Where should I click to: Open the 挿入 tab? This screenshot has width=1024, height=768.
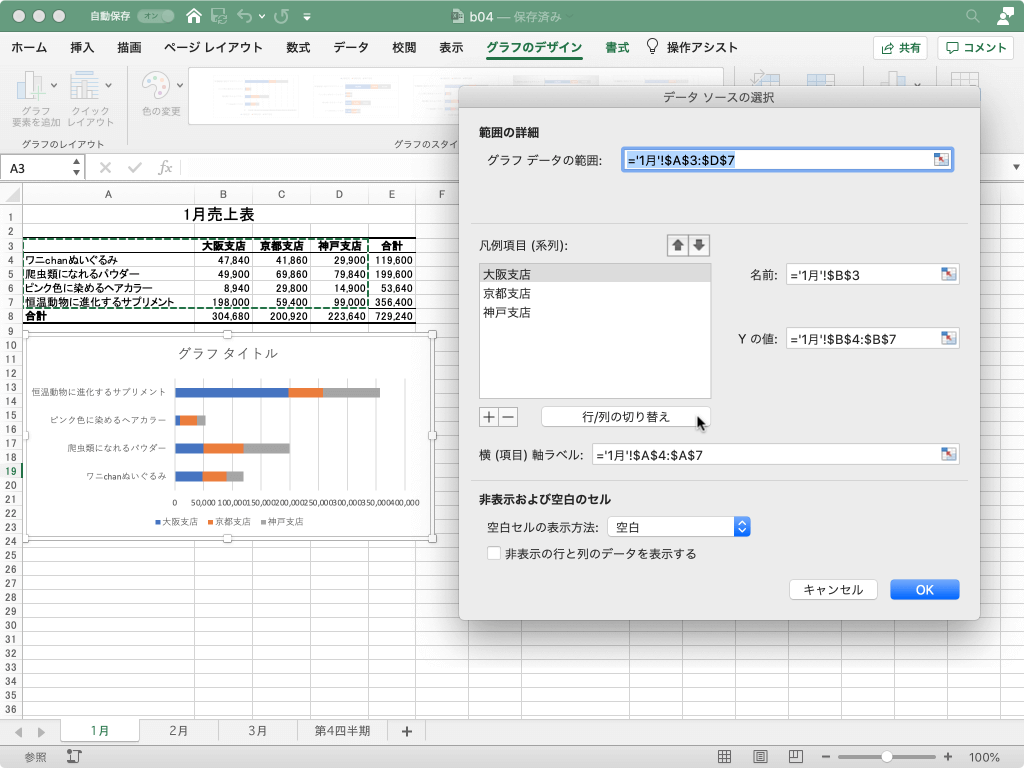(82, 48)
